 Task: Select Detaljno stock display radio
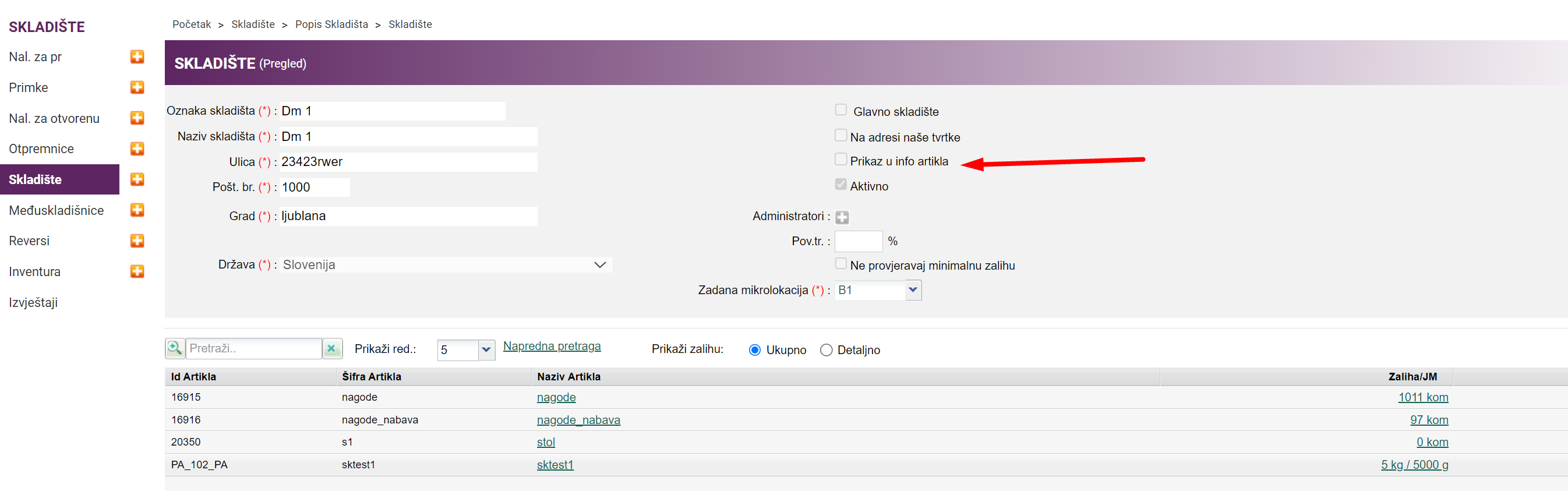826,350
